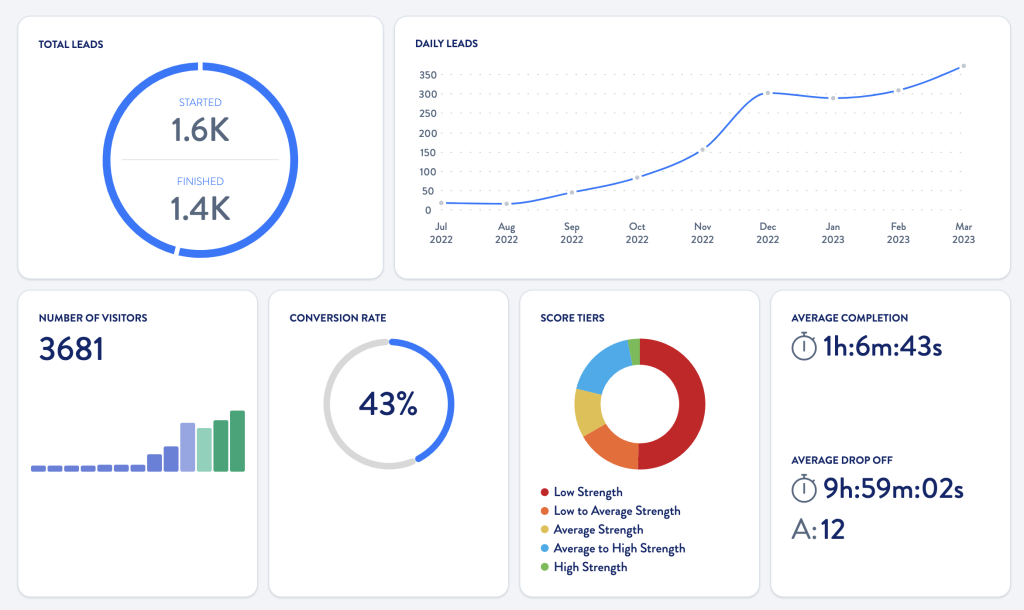The image size is (1024, 610).
Task: Click the blue Average to High Strength legend dot
Action: coord(545,549)
